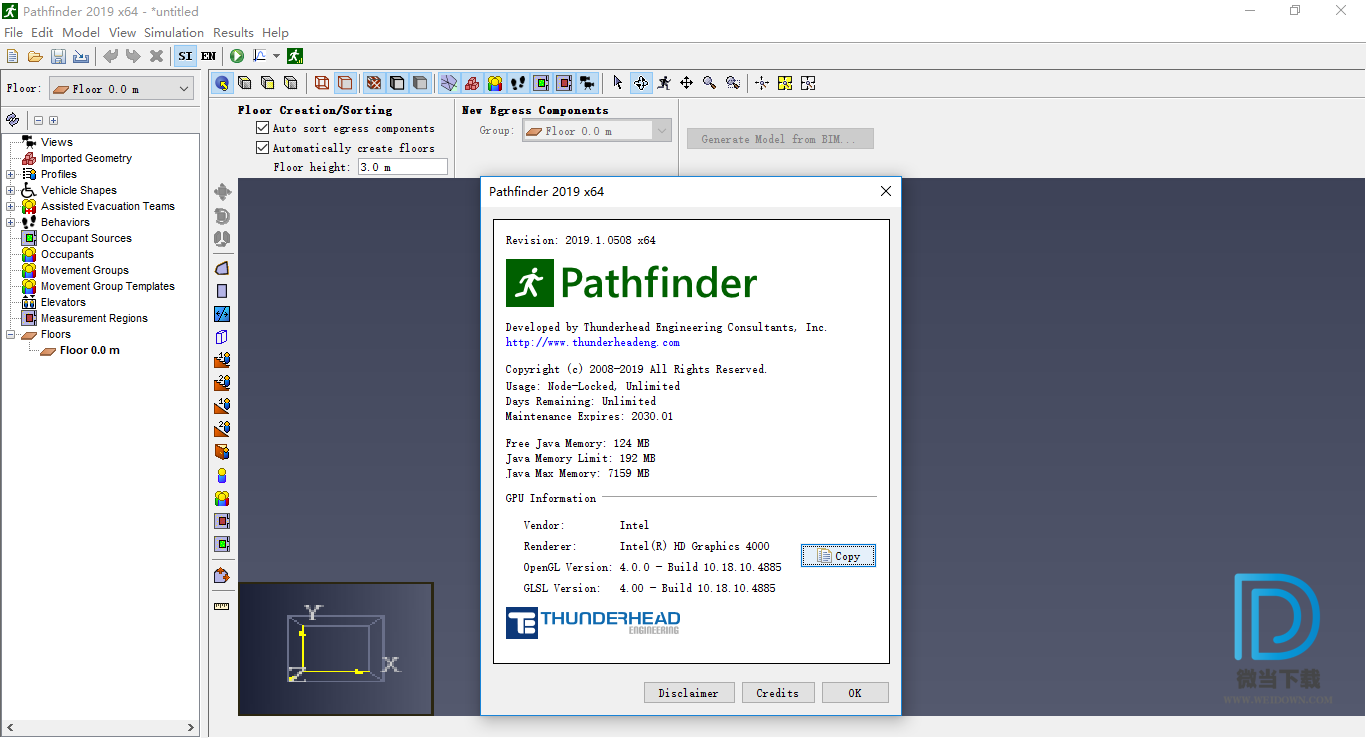The image size is (1366, 738).
Task: Click the wireframe rendering cube icon
Action: pyautogui.click(x=322, y=83)
